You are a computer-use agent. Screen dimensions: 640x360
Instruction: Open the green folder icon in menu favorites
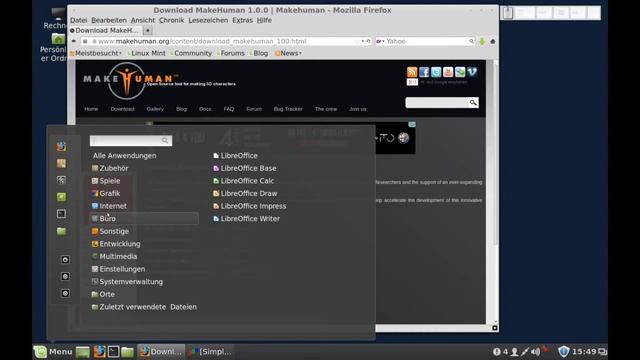coord(61,231)
